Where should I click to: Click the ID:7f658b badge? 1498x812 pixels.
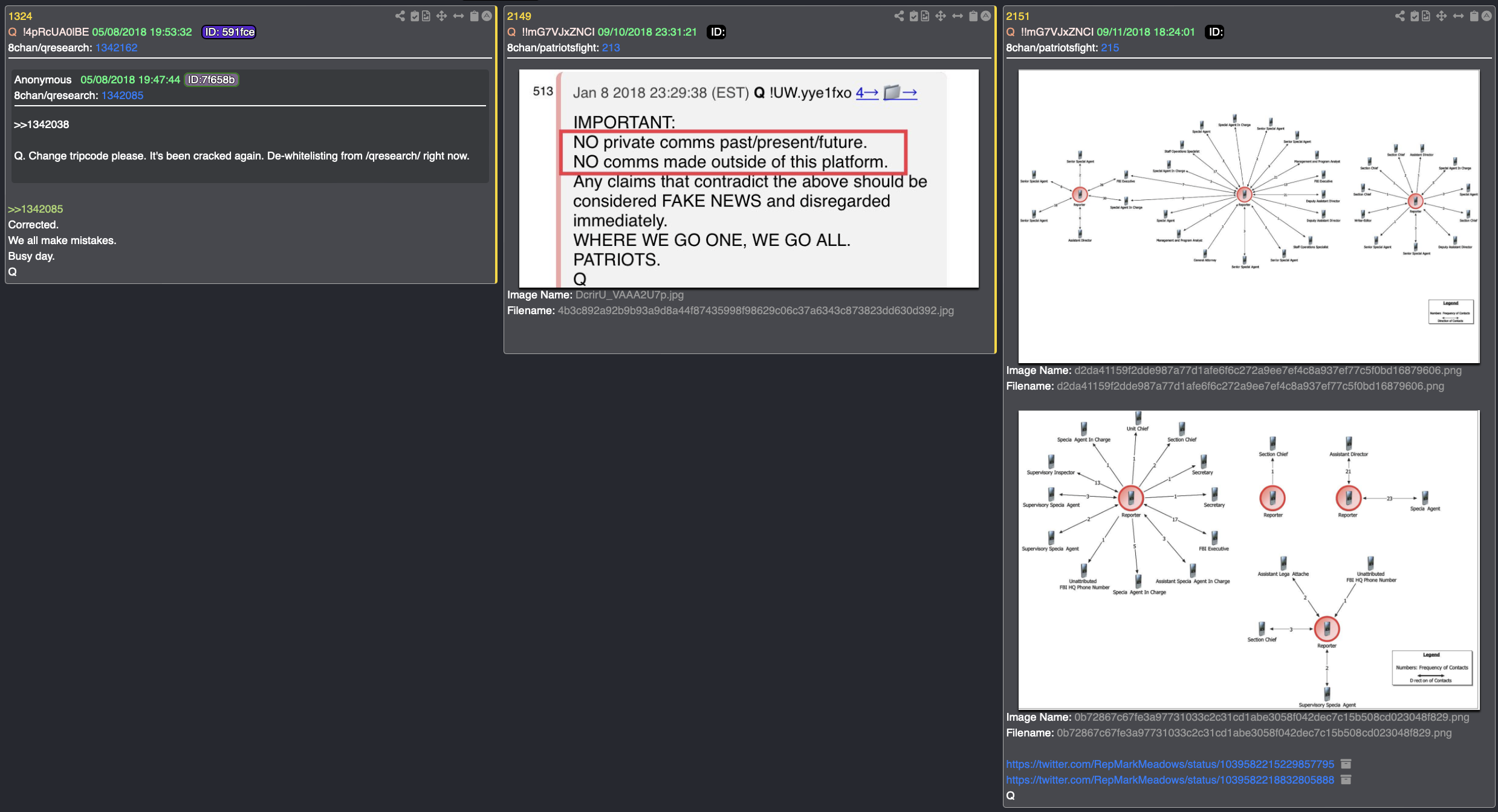(x=211, y=80)
